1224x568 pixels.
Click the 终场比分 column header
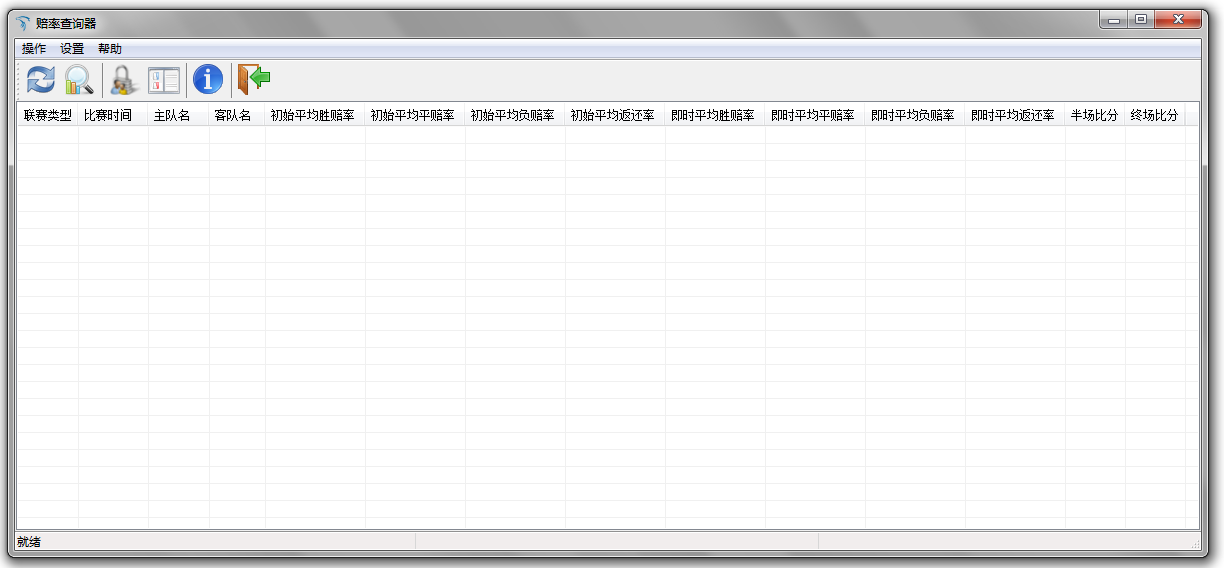[x=1155, y=115]
